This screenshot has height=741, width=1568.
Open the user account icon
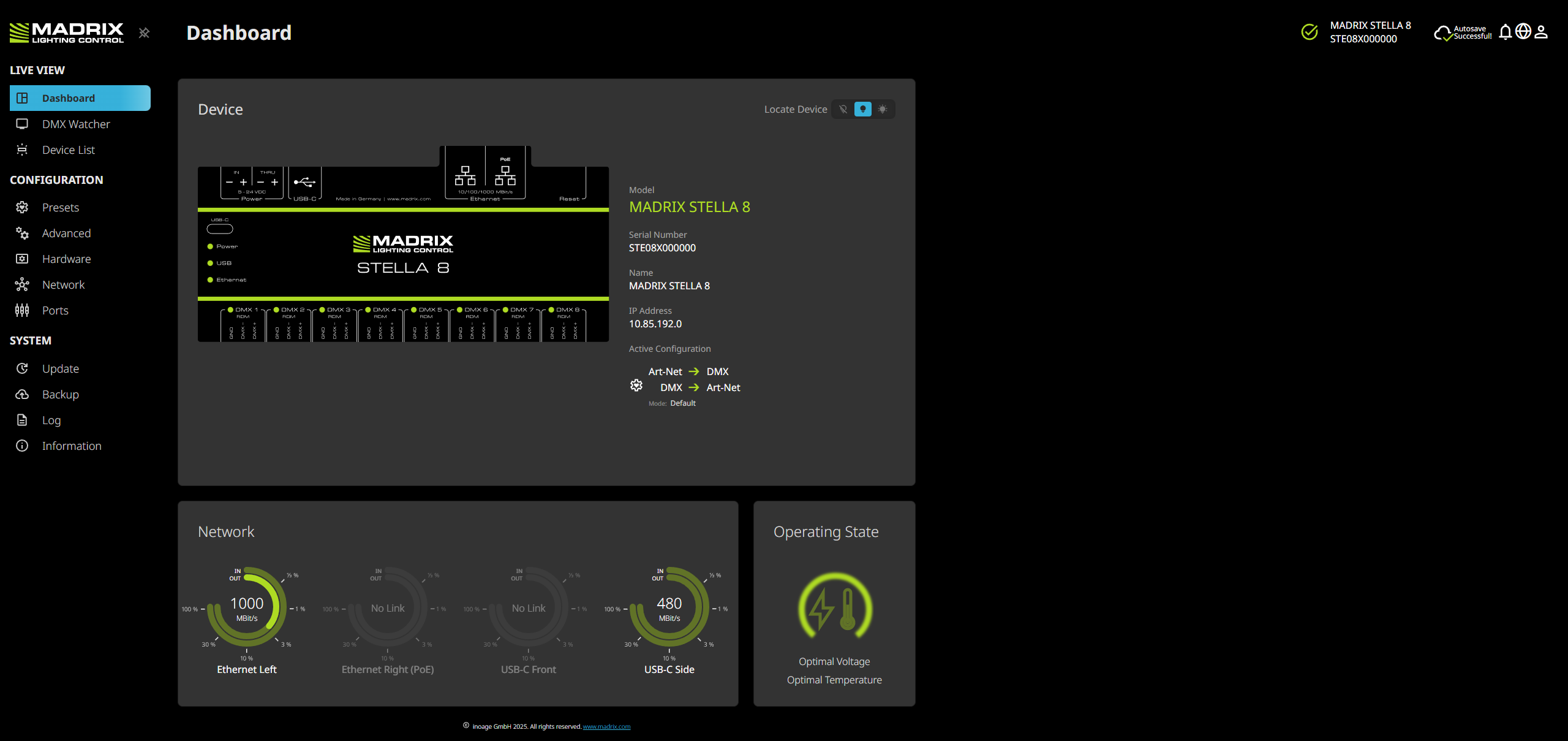pyautogui.click(x=1542, y=32)
